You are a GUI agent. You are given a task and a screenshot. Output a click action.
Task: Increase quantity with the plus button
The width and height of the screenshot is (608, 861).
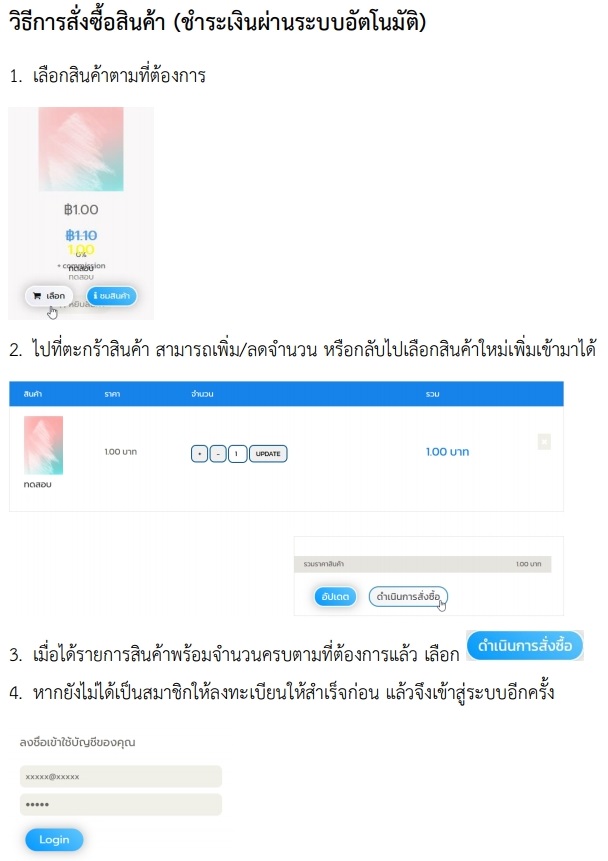tap(199, 454)
